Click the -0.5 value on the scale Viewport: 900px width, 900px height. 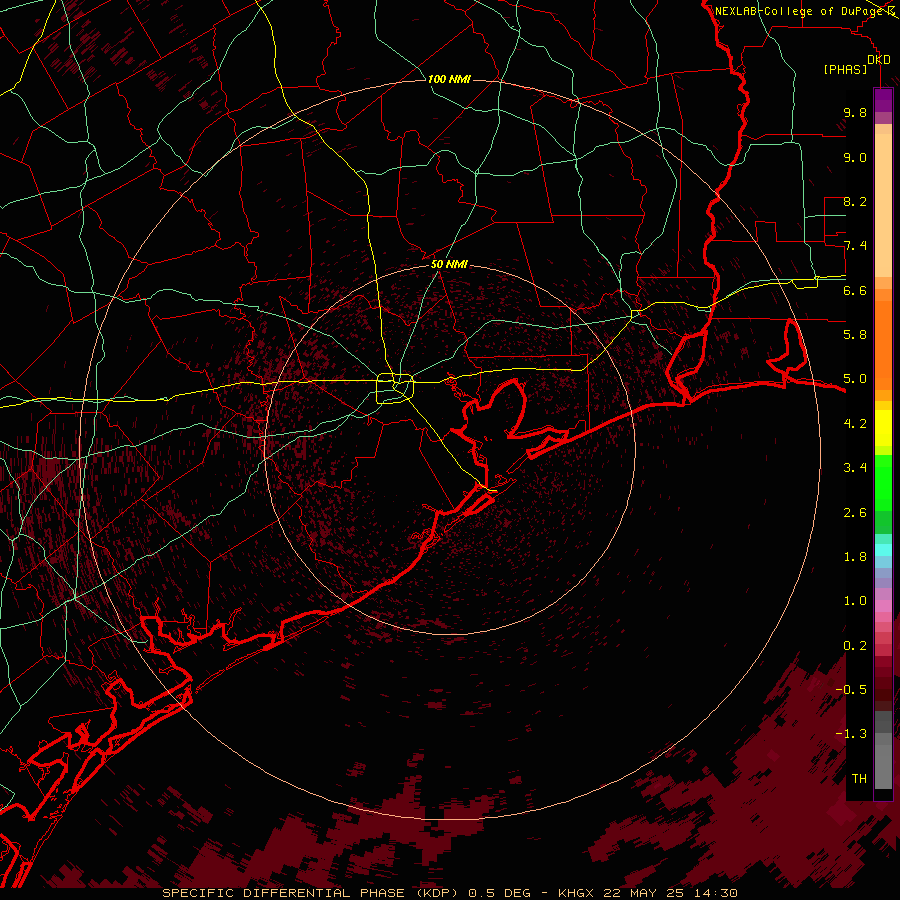pos(851,689)
